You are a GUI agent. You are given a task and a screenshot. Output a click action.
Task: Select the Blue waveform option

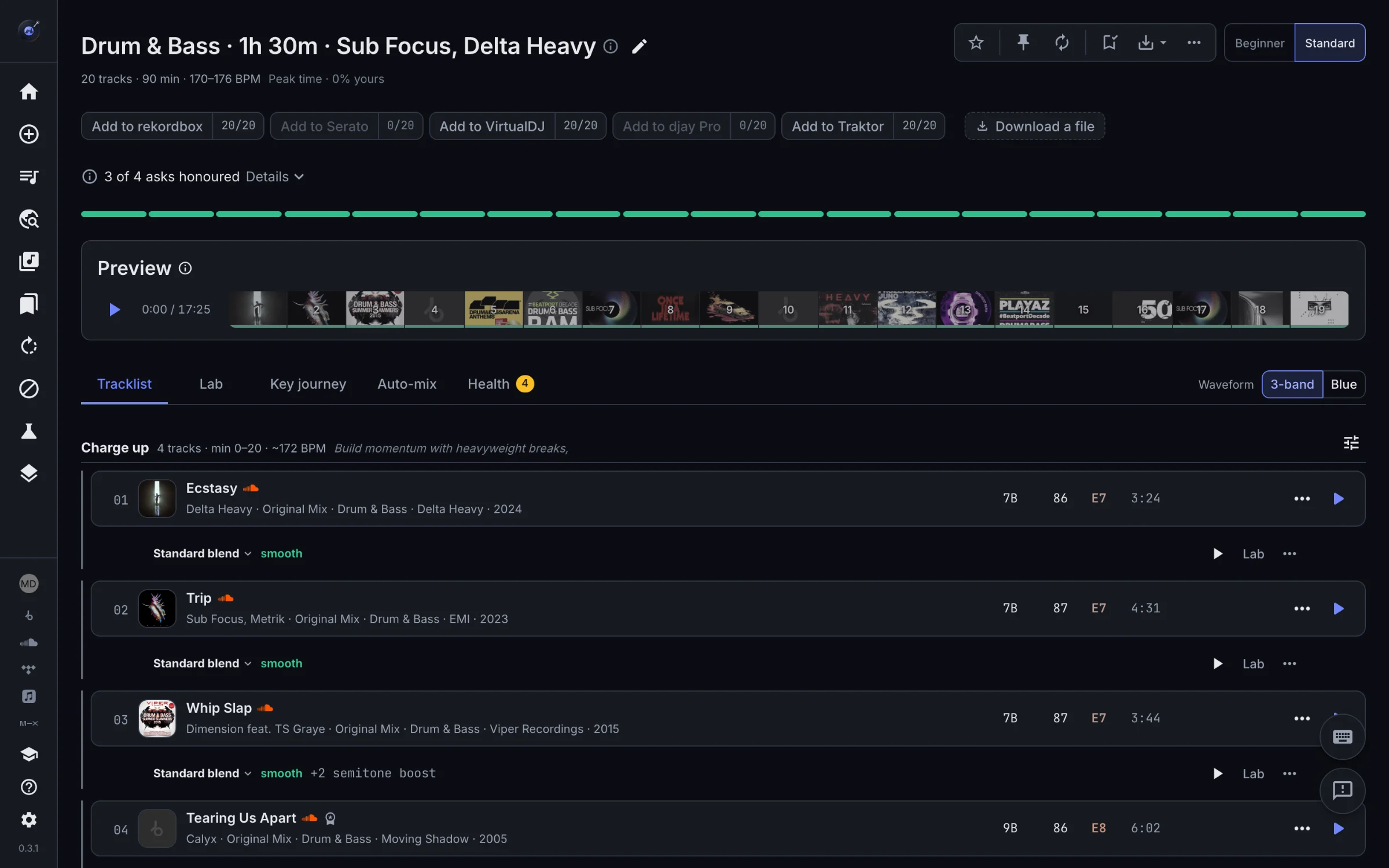[1343, 384]
